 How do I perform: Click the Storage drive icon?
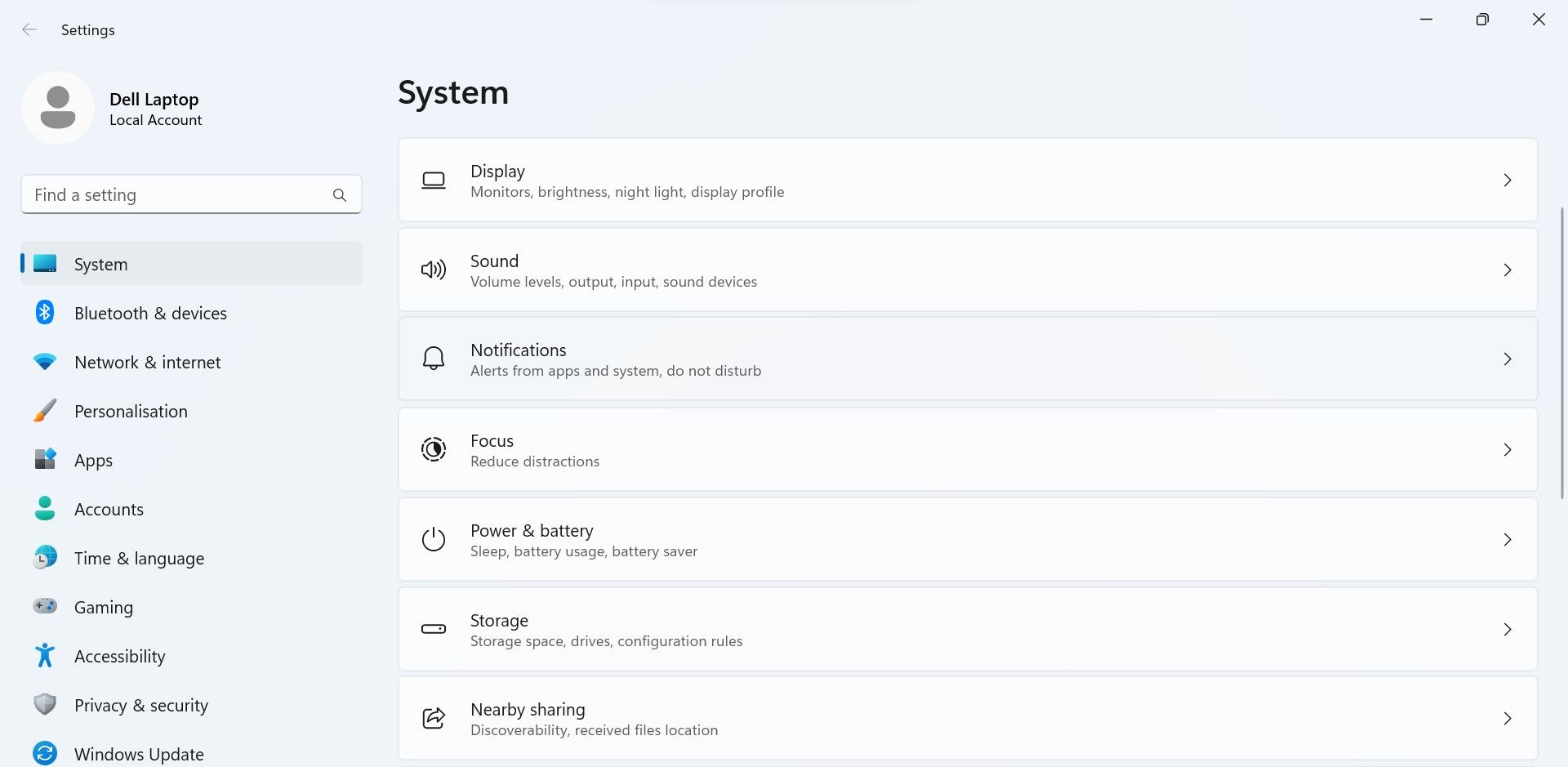pyautogui.click(x=434, y=629)
